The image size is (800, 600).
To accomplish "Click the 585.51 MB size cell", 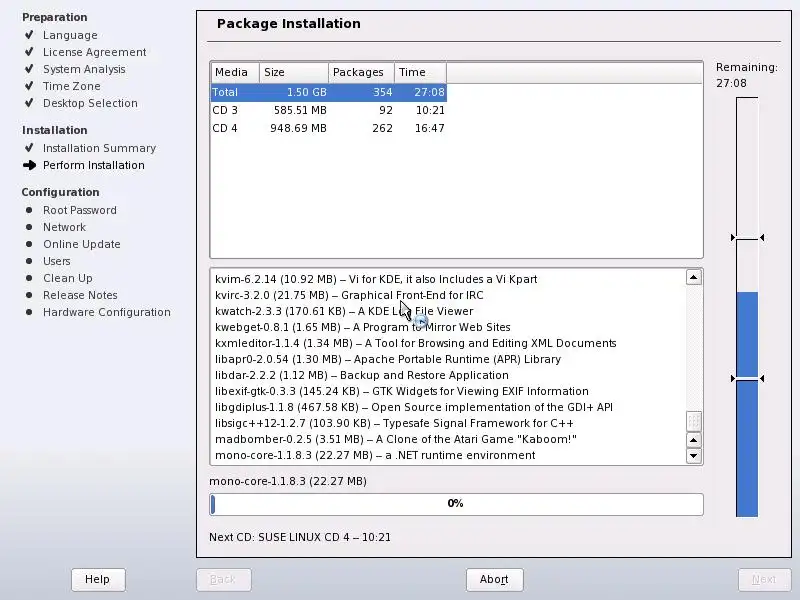I will (x=300, y=110).
